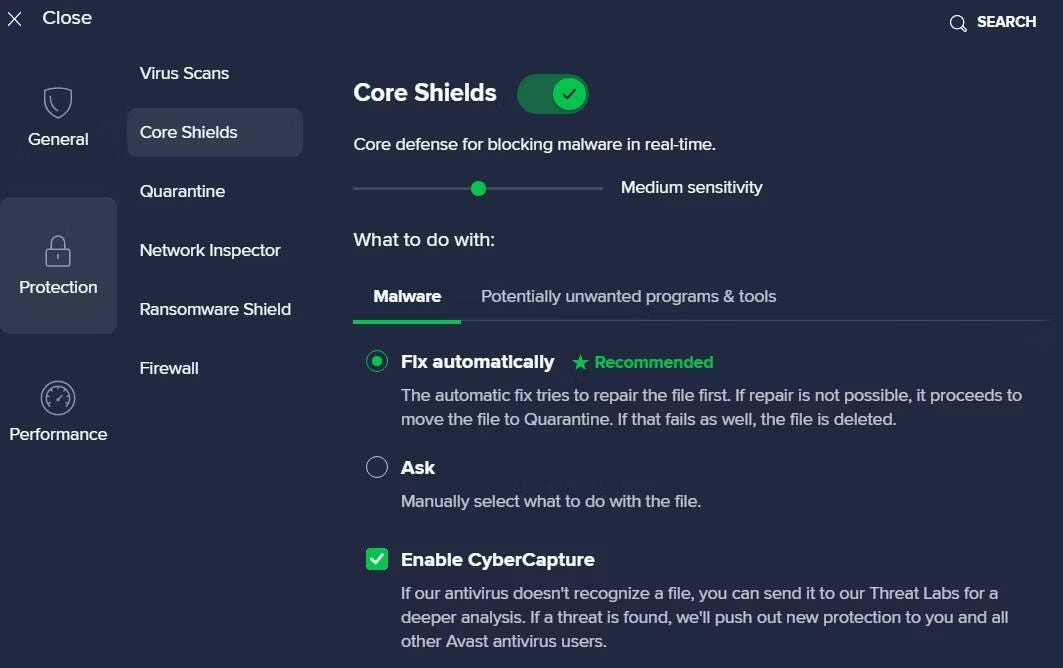Open Network Inspector settings
Viewport: 1063px width, 668px height.
click(x=210, y=250)
